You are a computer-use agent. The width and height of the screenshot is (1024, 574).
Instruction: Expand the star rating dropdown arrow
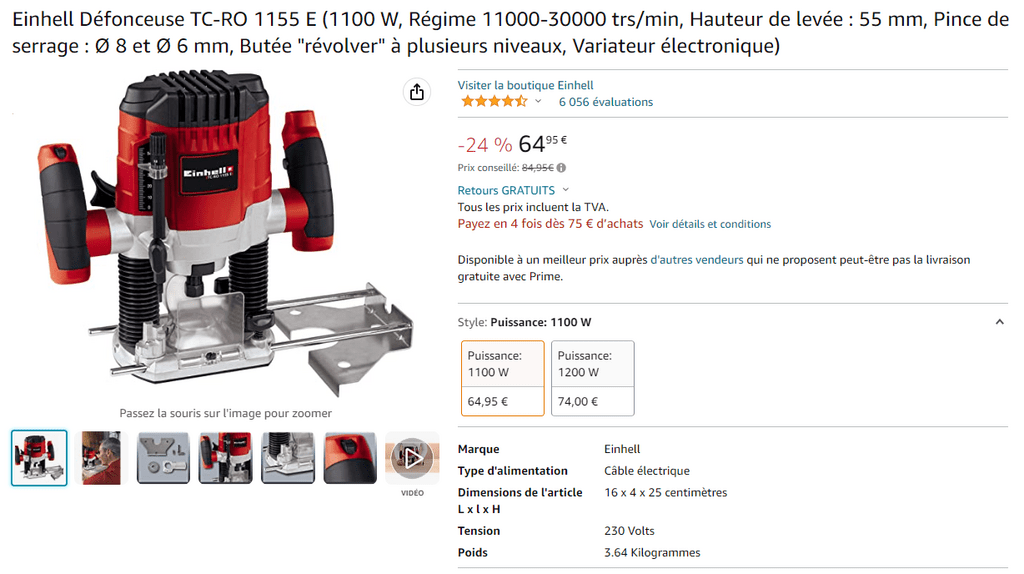[x=538, y=101]
